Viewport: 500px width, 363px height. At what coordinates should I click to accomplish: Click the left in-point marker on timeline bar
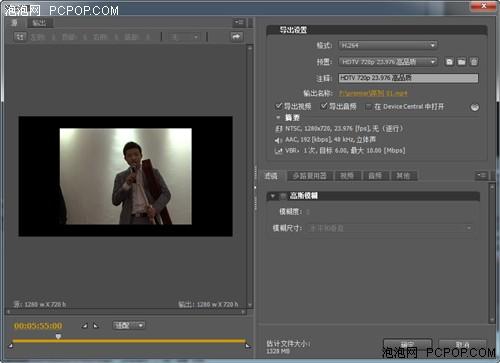(11, 345)
